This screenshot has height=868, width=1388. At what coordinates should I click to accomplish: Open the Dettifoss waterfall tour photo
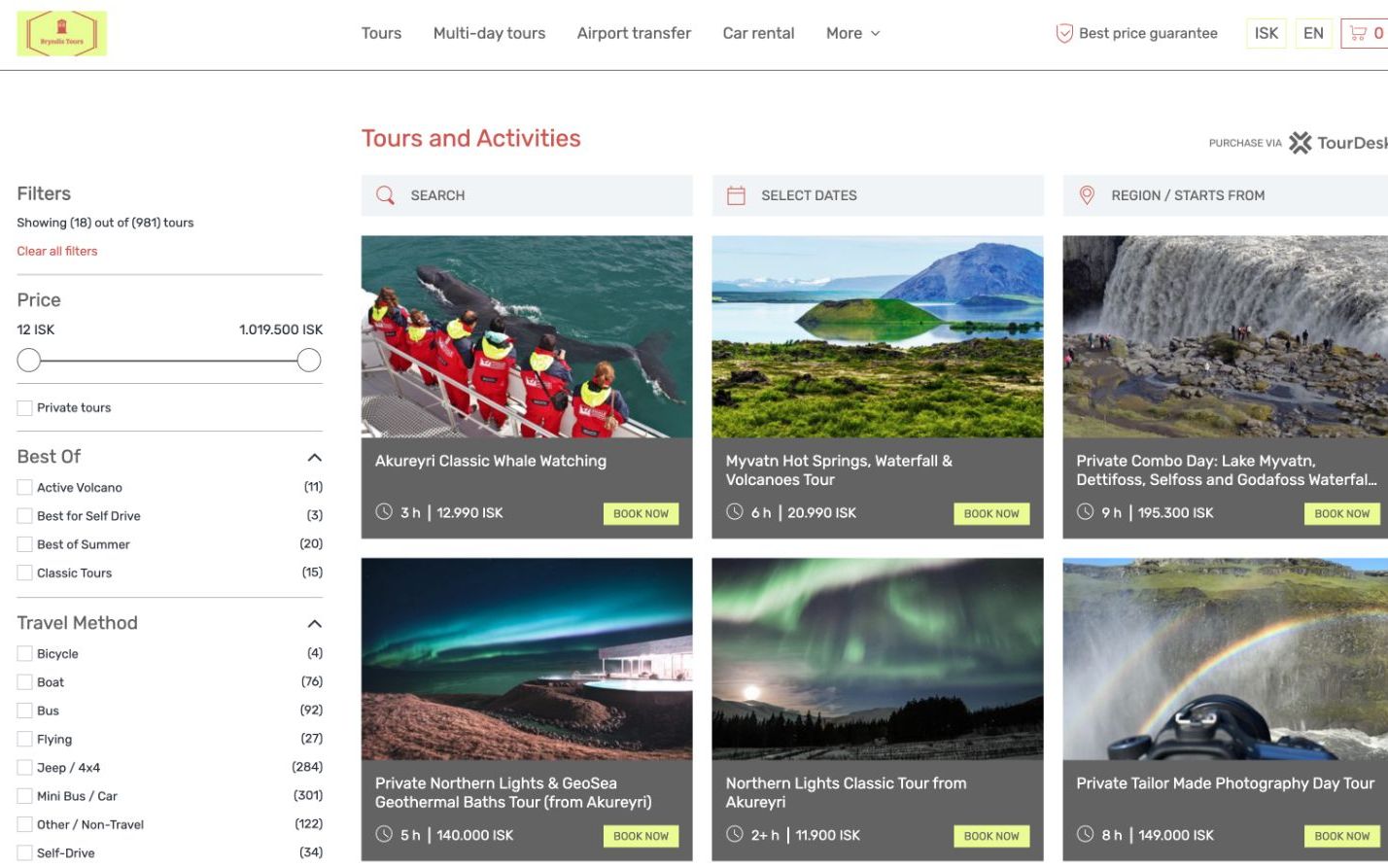[x=1226, y=337]
